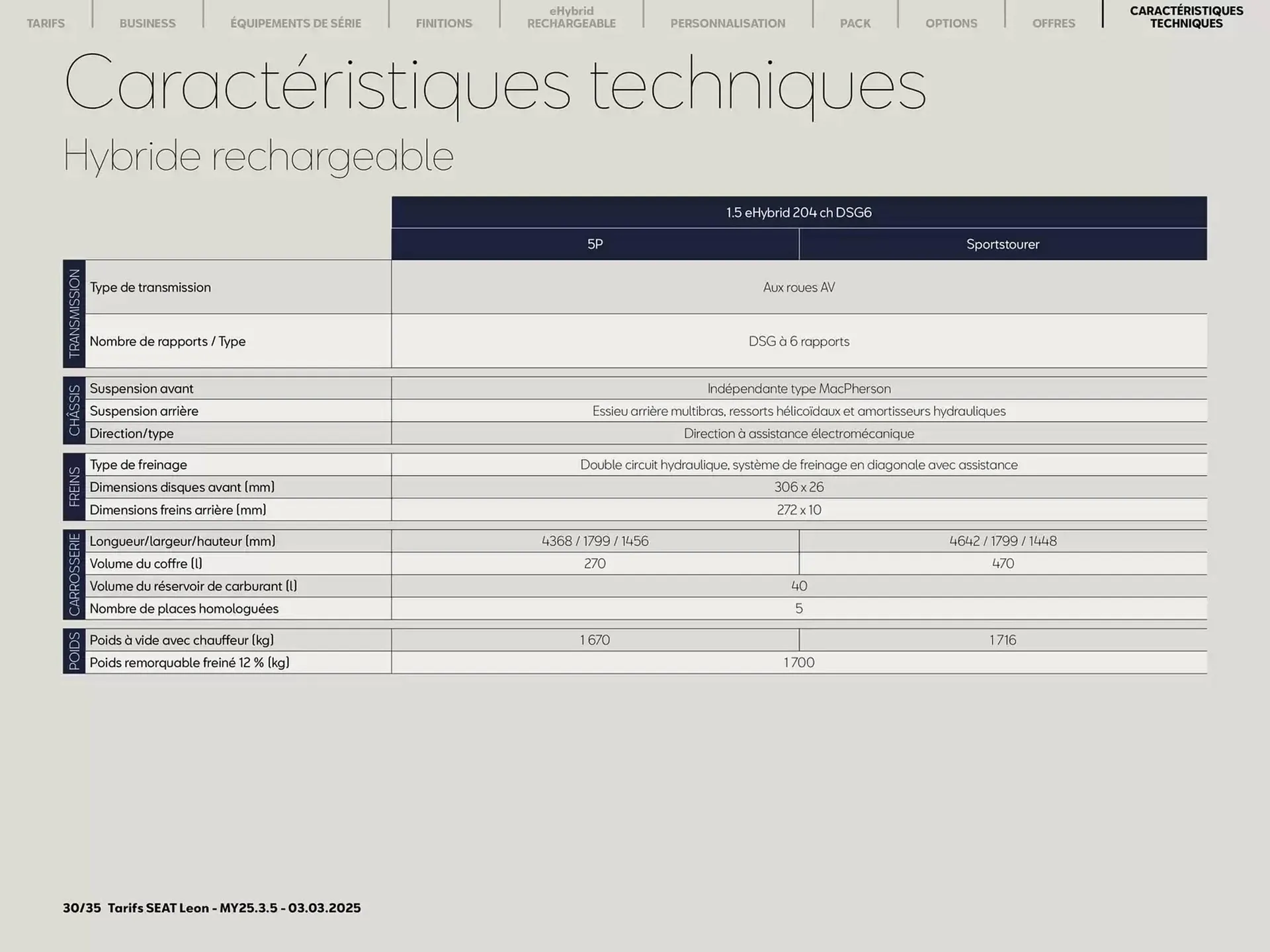Select the eHybrid RECHARGEABLE tab
This screenshot has width=1270, height=952.
coord(570,17)
